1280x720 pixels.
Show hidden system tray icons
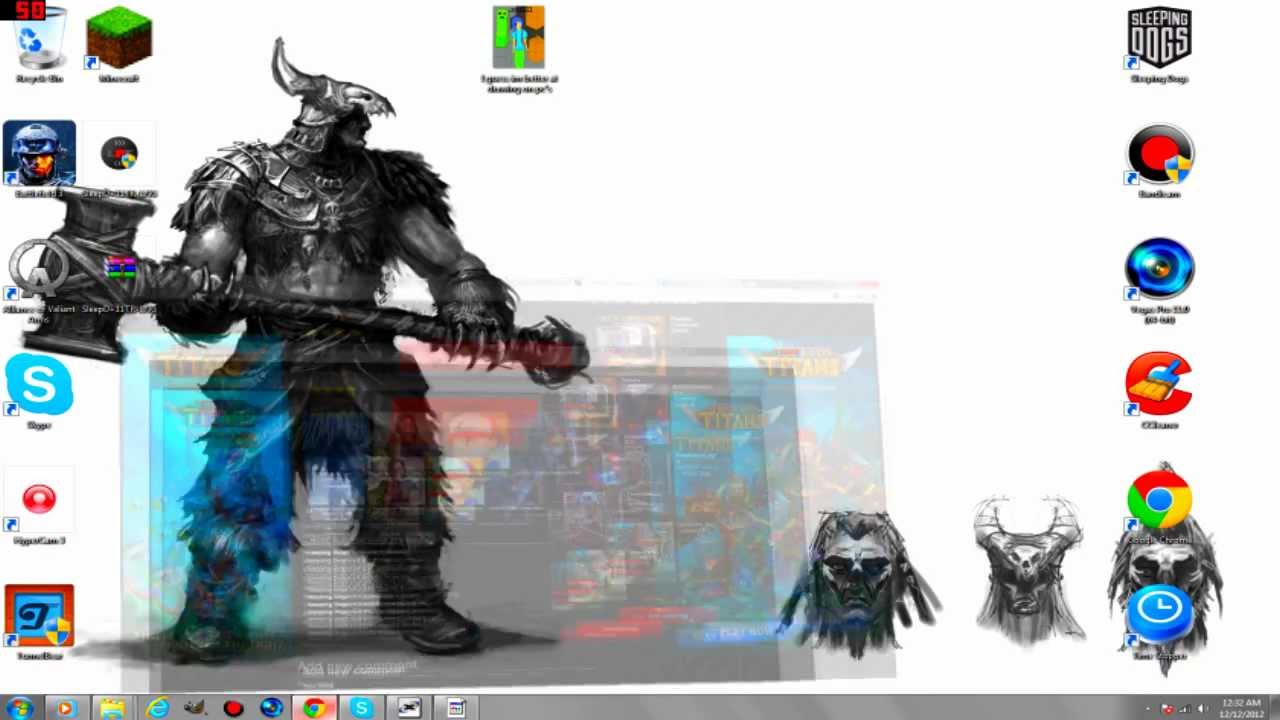[x=1148, y=709]
